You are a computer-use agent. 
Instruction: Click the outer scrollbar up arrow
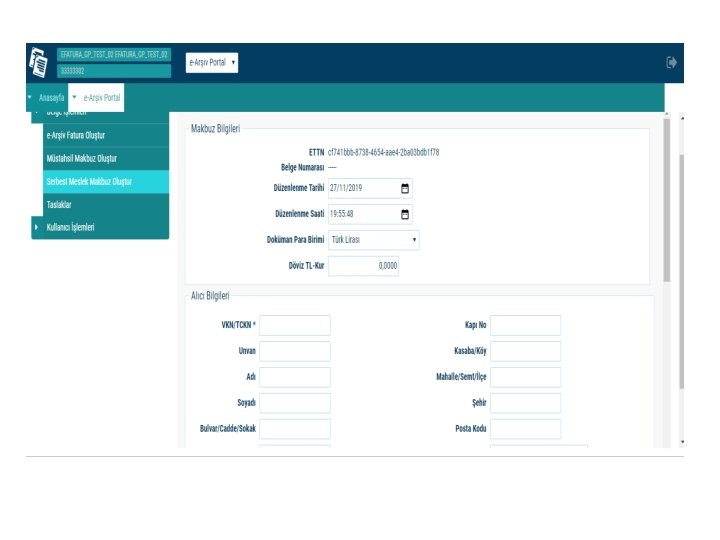[682, 118]
